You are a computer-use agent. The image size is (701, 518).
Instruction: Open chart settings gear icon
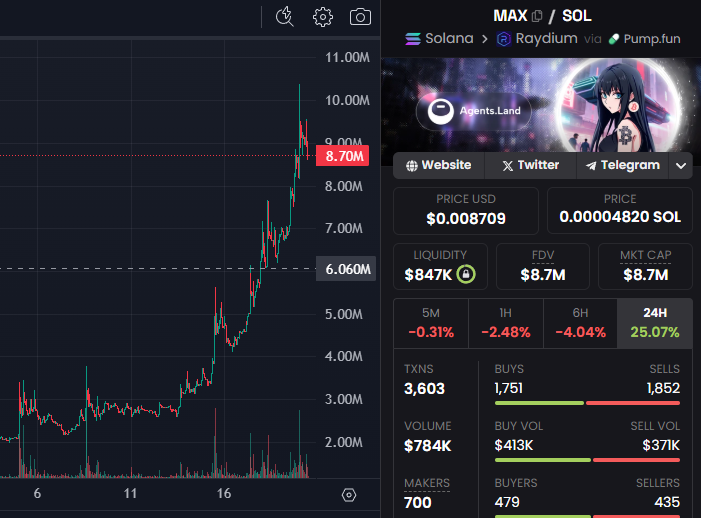322,17
